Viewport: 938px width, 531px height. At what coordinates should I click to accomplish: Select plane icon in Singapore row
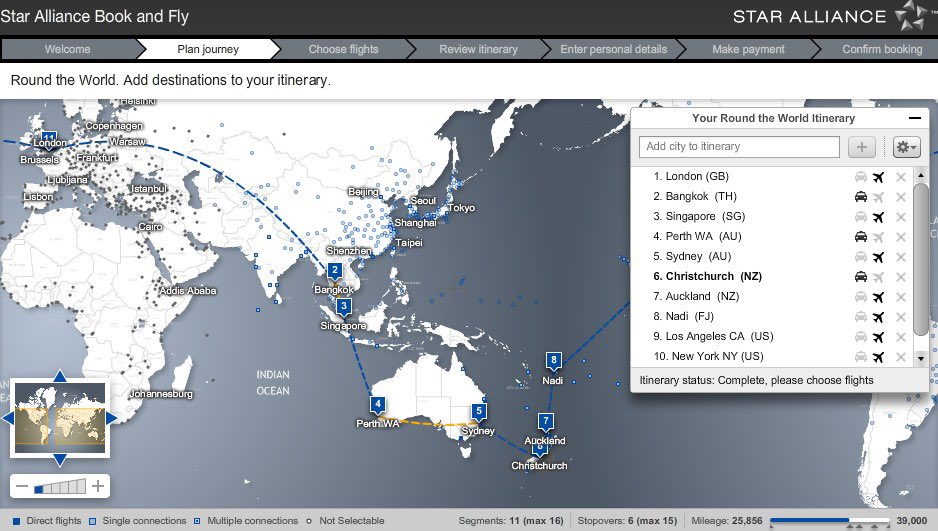coord(878,217)
